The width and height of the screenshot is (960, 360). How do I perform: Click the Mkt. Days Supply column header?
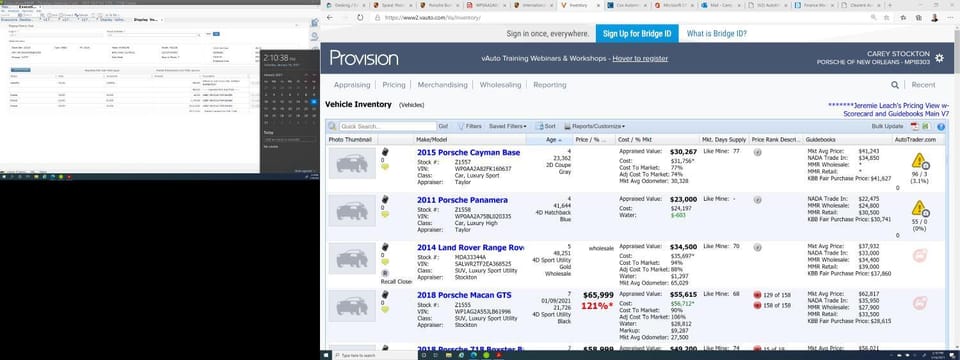tap(724, 140)
